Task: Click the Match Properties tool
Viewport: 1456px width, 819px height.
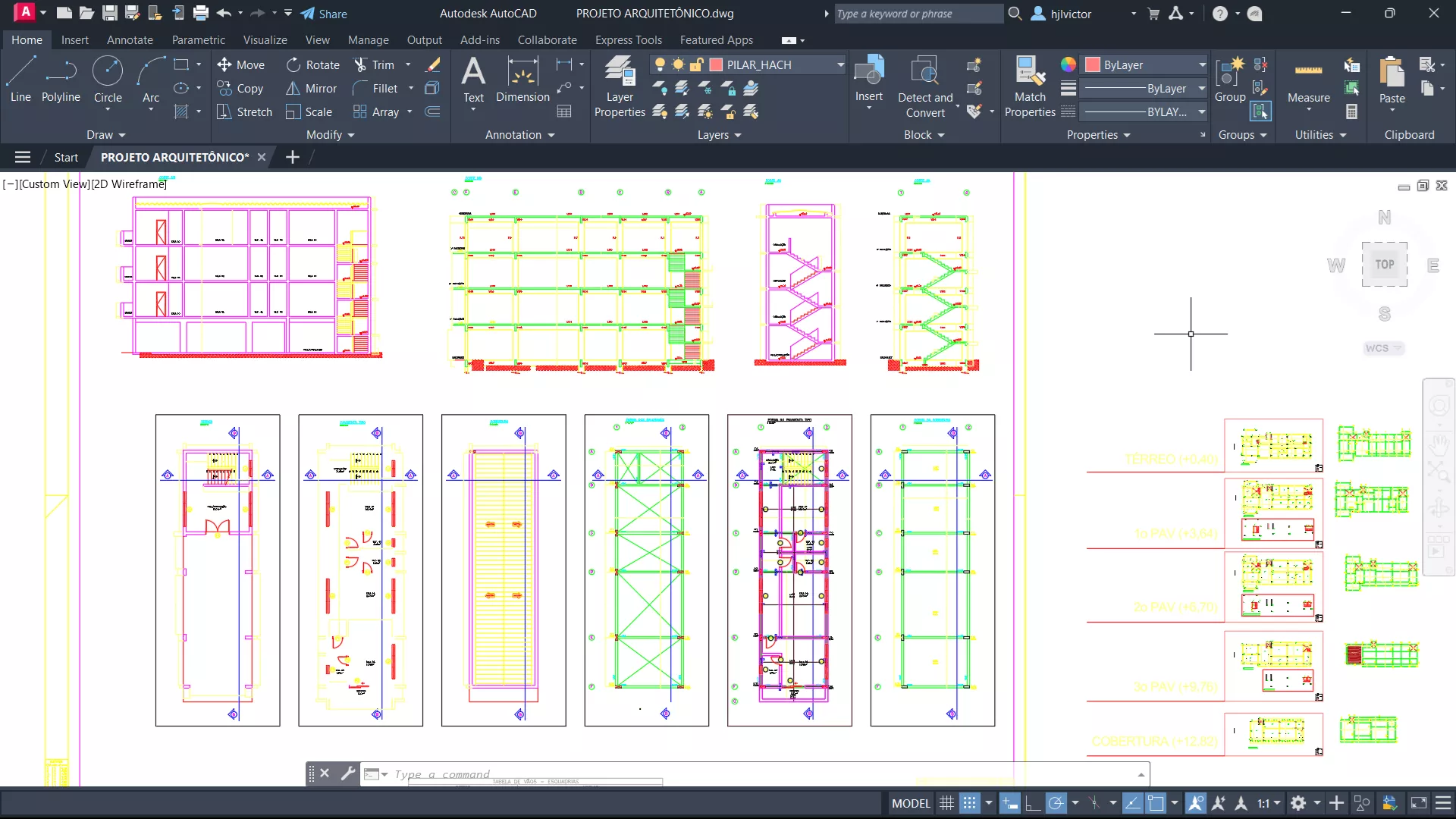Action: tap(1030, 87)
